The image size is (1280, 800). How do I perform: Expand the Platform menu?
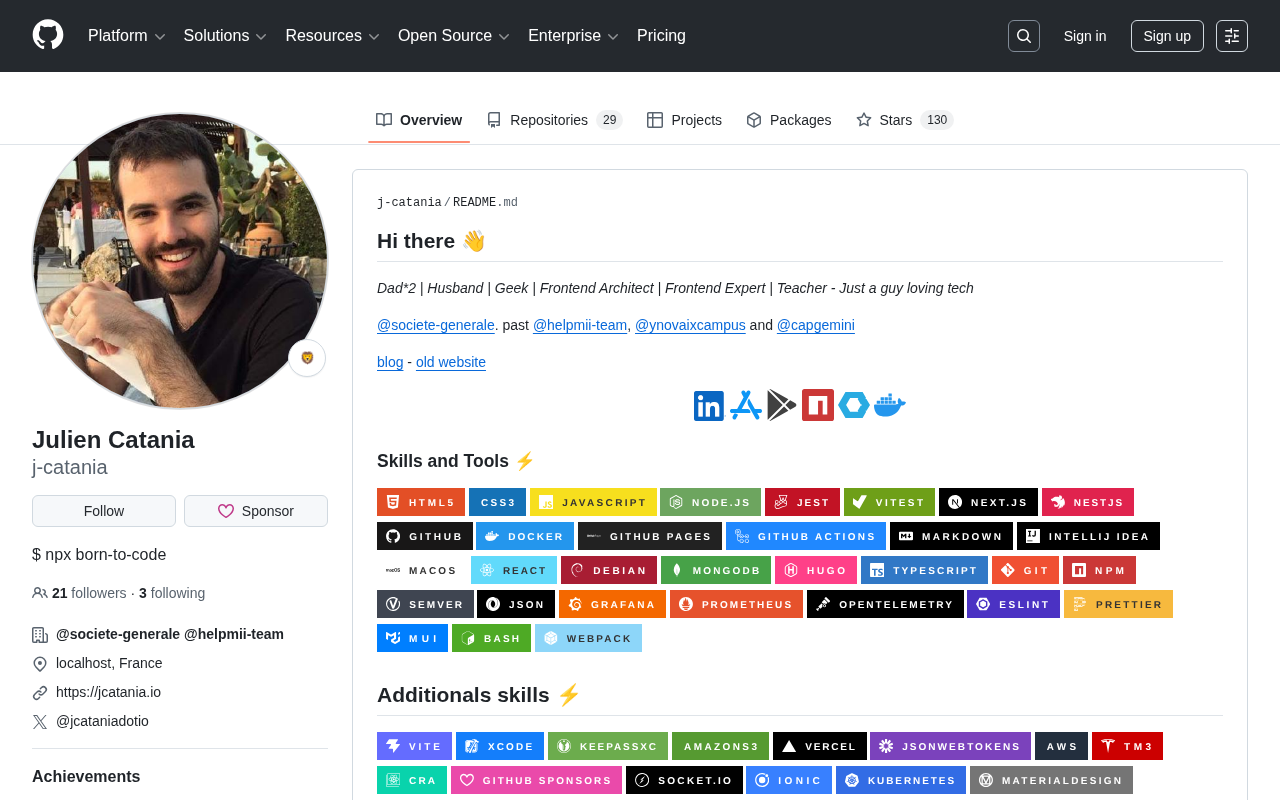coord(127,36)
